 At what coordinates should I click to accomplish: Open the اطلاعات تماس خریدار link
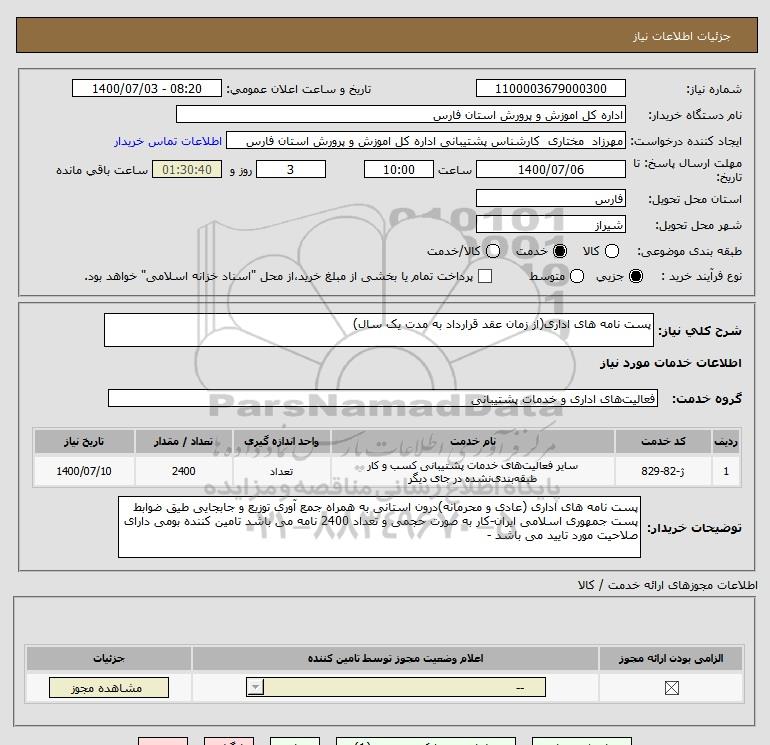click(x=168, y=141)
